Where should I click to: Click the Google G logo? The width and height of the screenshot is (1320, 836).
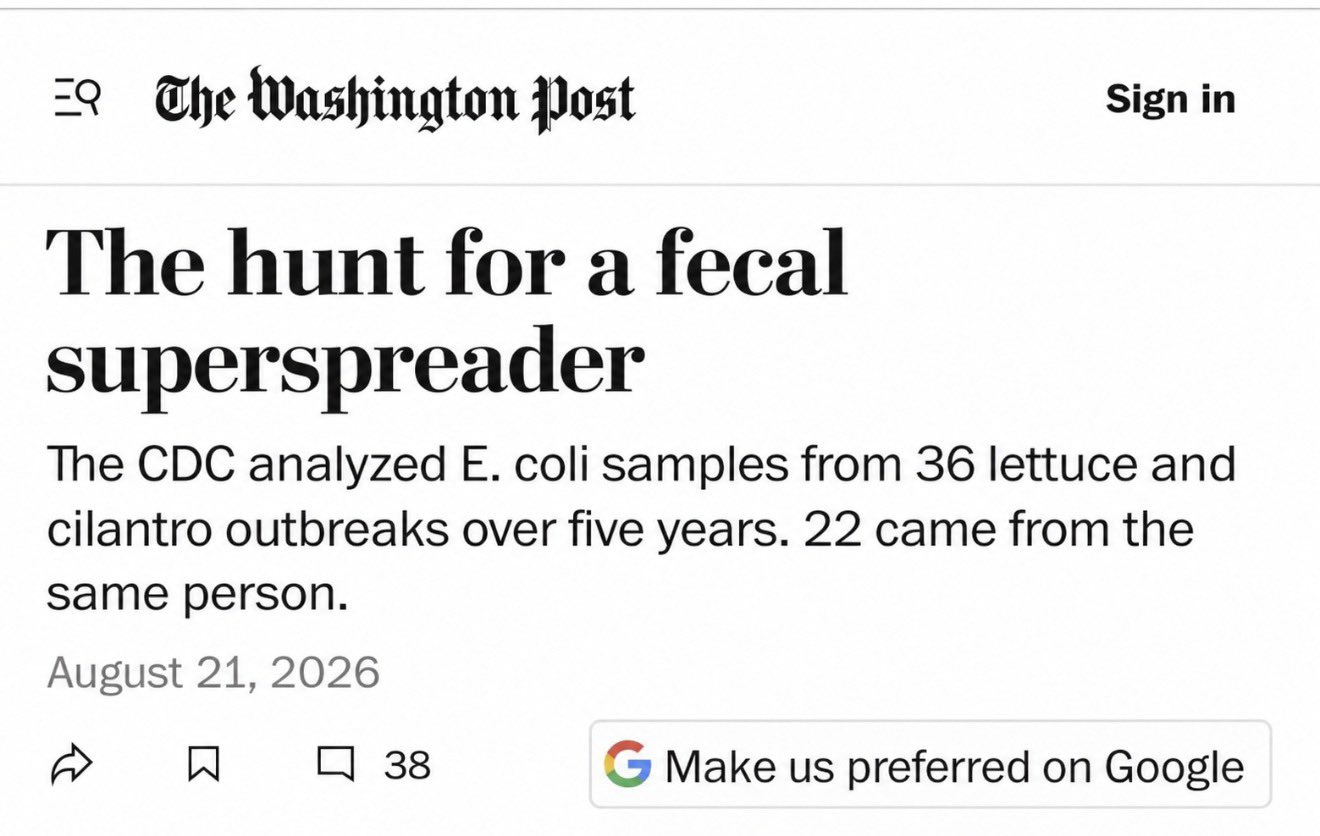tap(627, 765)
